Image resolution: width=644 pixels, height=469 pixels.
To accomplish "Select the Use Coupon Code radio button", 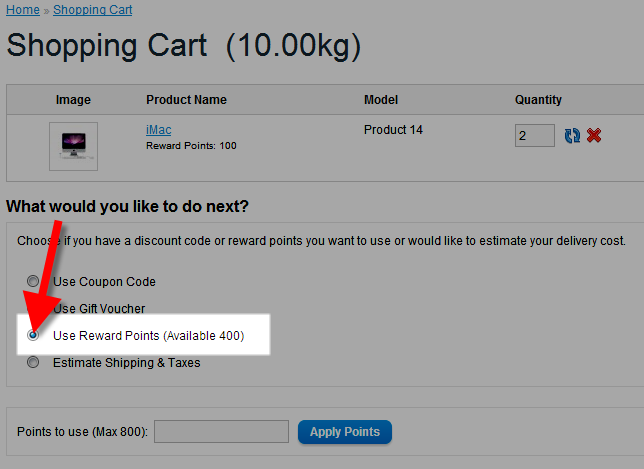I will point(34,282).
